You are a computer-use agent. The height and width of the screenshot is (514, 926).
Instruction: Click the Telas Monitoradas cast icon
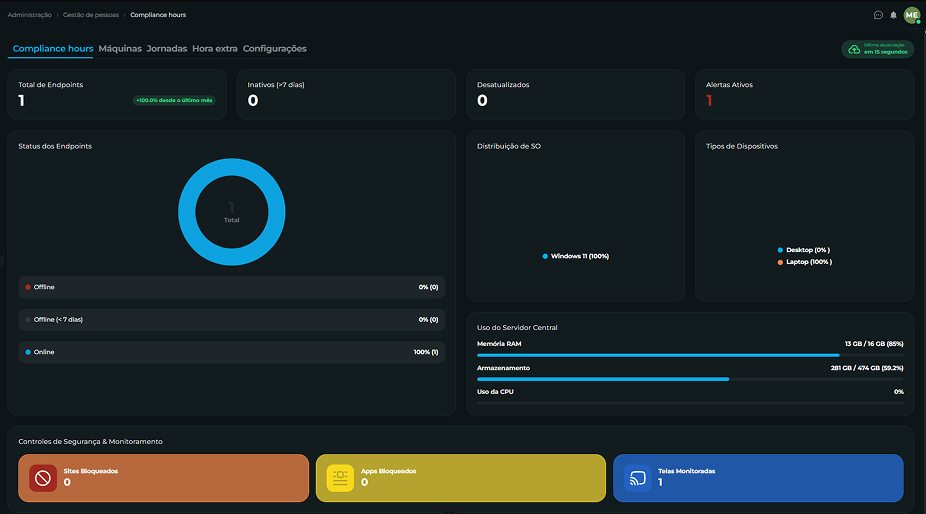638,478
